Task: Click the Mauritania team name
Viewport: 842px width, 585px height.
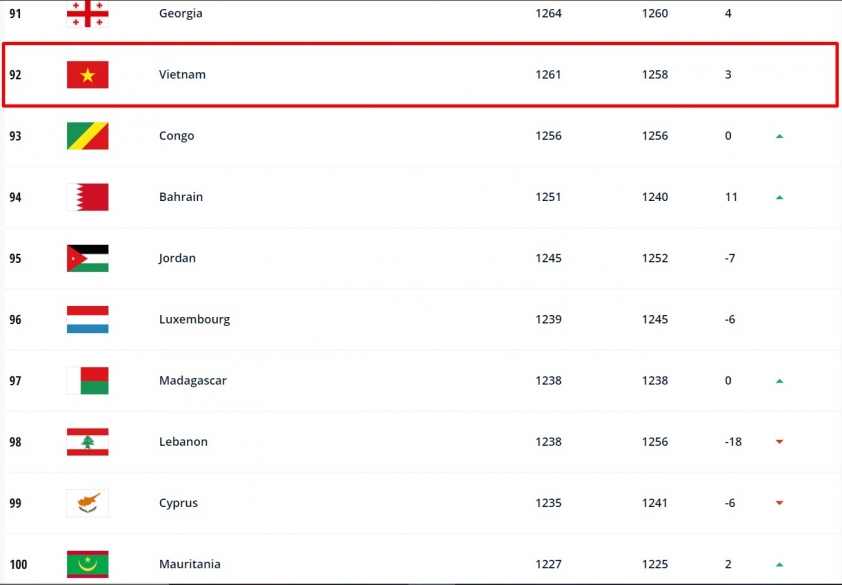Action: point(190,564)
